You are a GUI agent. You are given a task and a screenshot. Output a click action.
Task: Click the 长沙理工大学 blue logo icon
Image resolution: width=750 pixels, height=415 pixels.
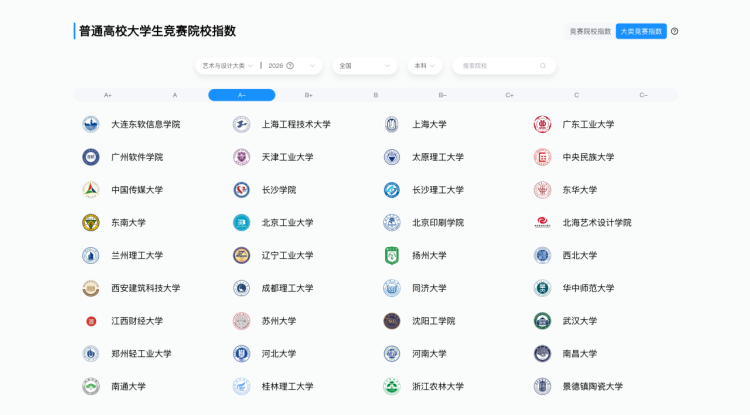(391, 190)
